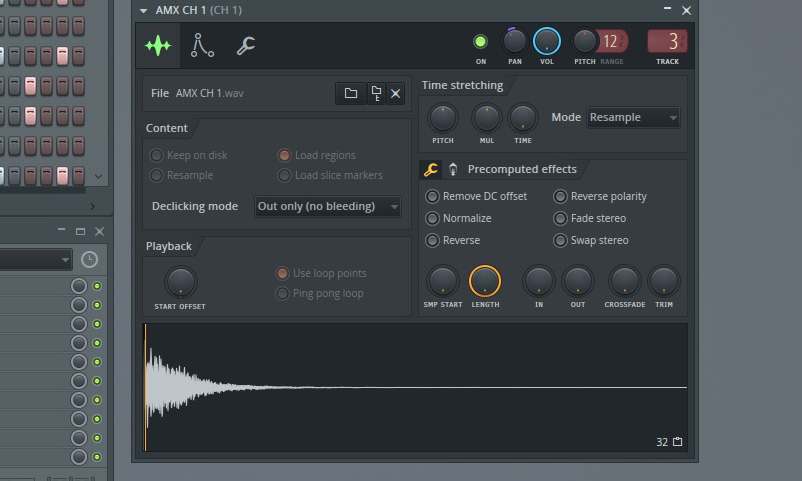The image size is (802, 481).
Task: Click the VOL knob
Action: 547,41
